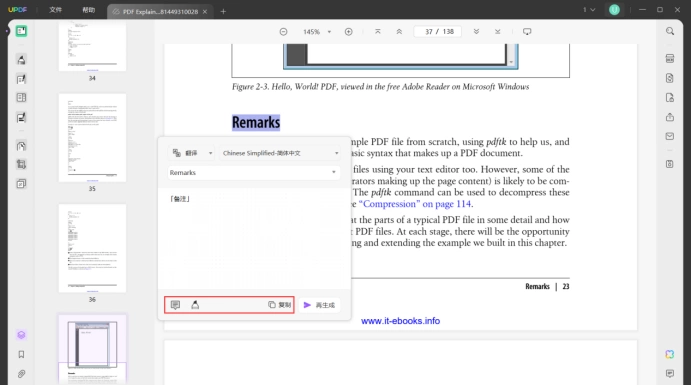The width and height of the screenshot is (691, 385).
Task: Click the zoom out minus icon
Action: coord(283,32)
